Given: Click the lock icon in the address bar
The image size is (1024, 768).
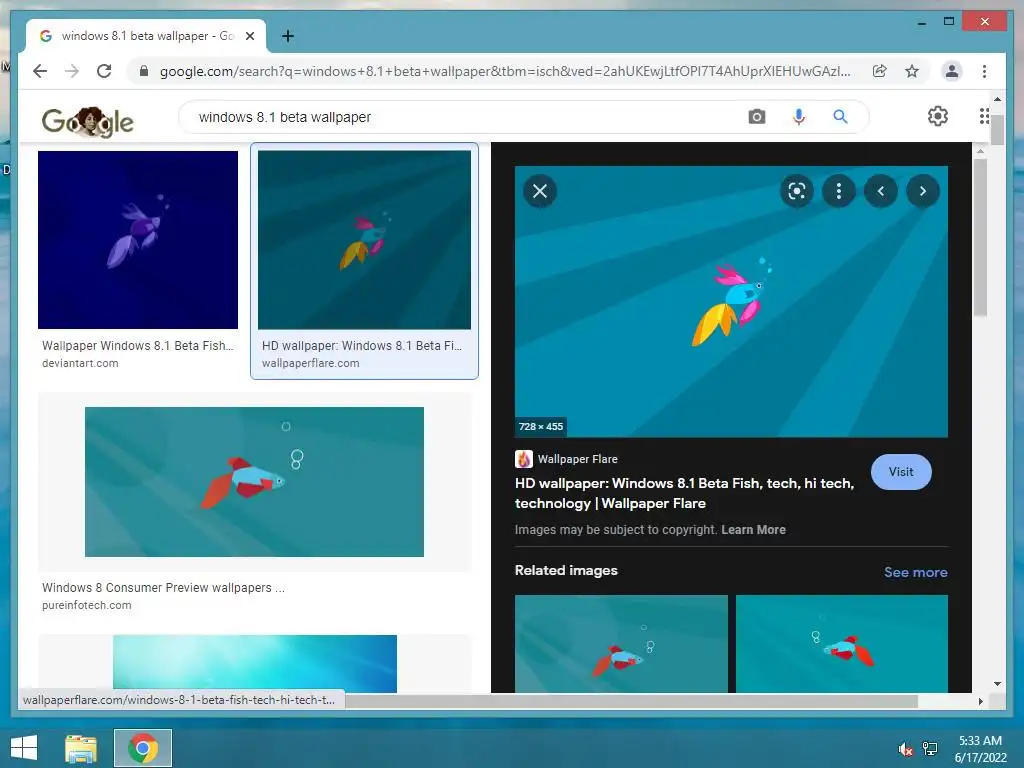Looking at the screenshot, I should tap(144, 71).
